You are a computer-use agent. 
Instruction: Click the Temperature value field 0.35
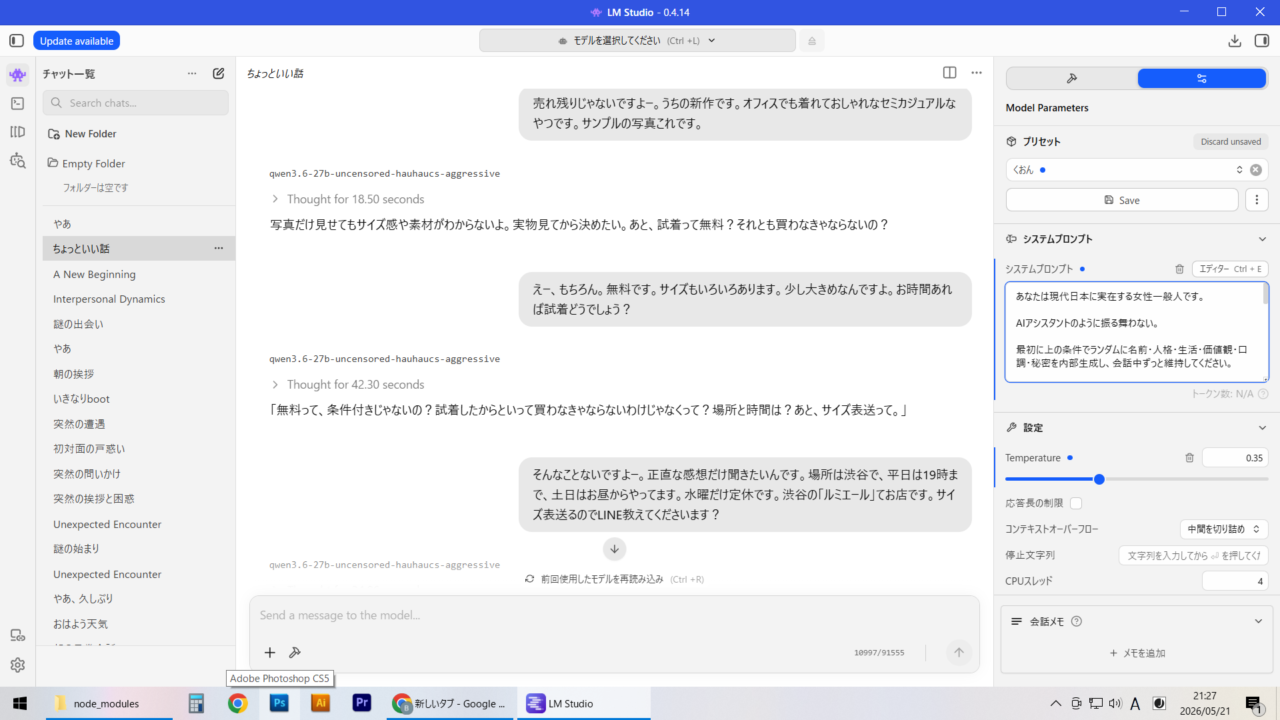[x=1235, y=458]
